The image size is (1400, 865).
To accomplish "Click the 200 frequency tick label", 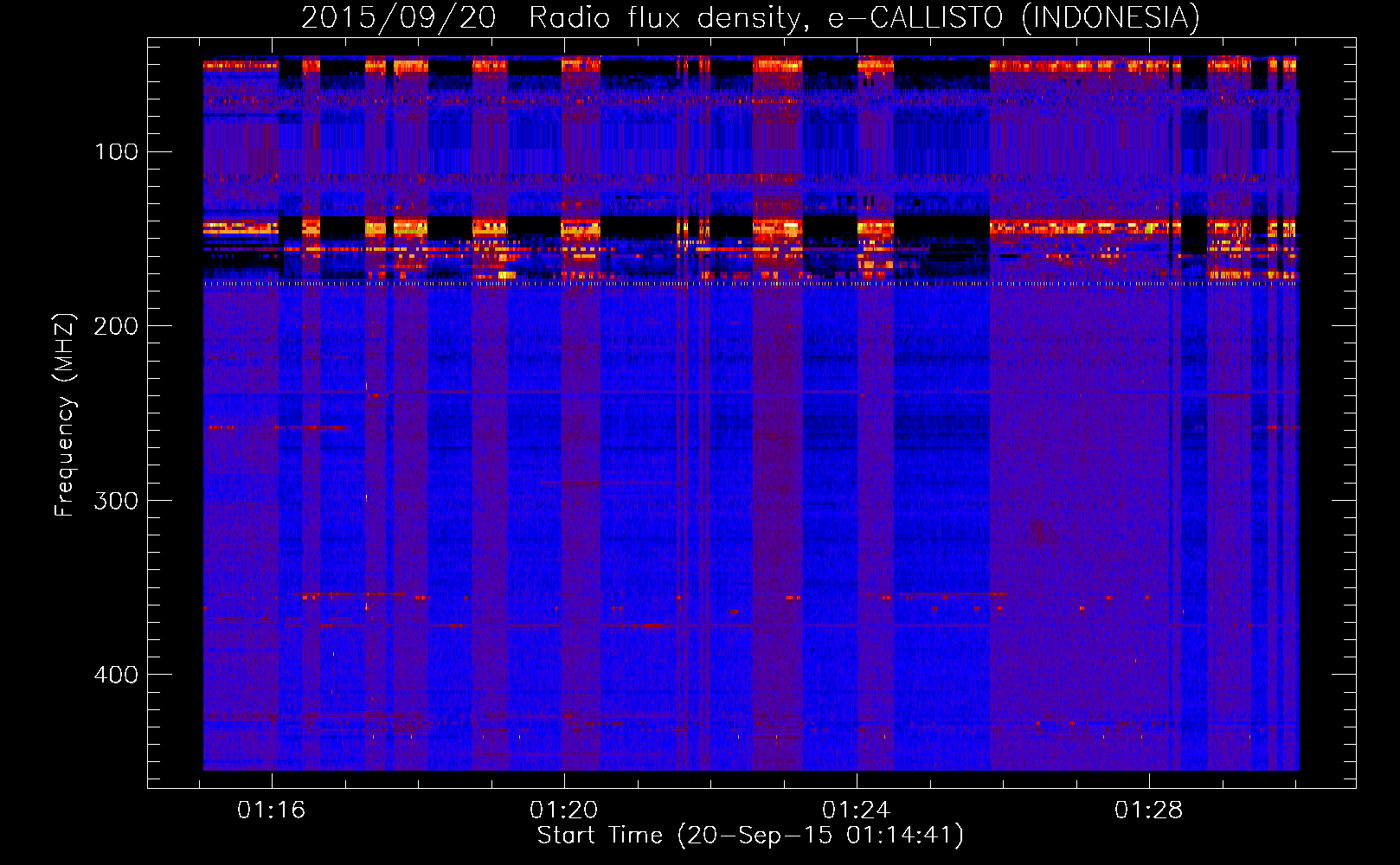I will click(117, 326).
